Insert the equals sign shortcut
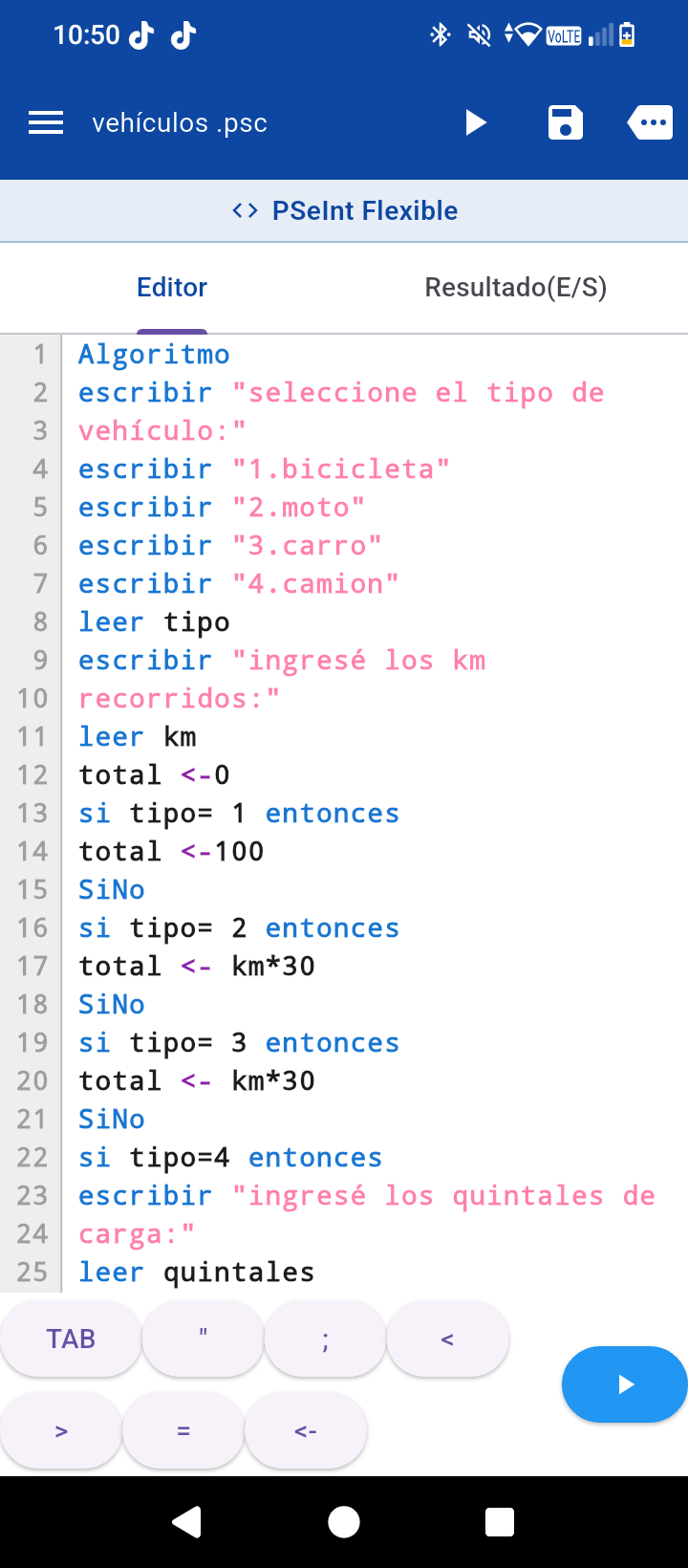Image resolution: width=688 pixels, height=1568 pixels. pyautogui.click(x=183, y=1430)
